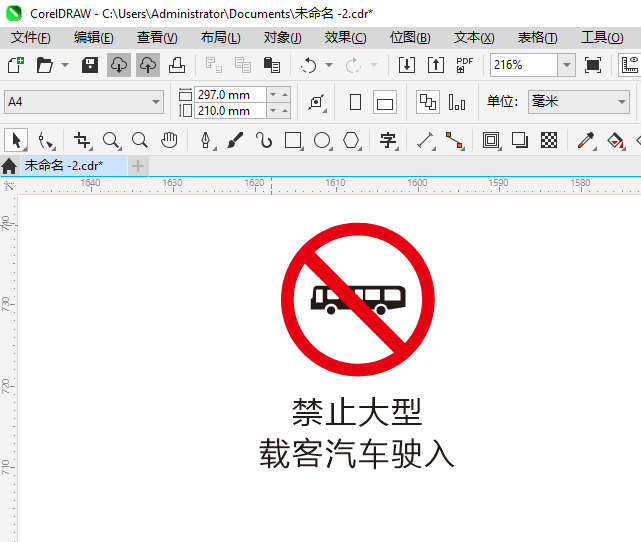This screenshot has width=641, height=542.
Task: Open the undo history dropdown arrow
Action: pyautogui.click(x=329, y=65)
